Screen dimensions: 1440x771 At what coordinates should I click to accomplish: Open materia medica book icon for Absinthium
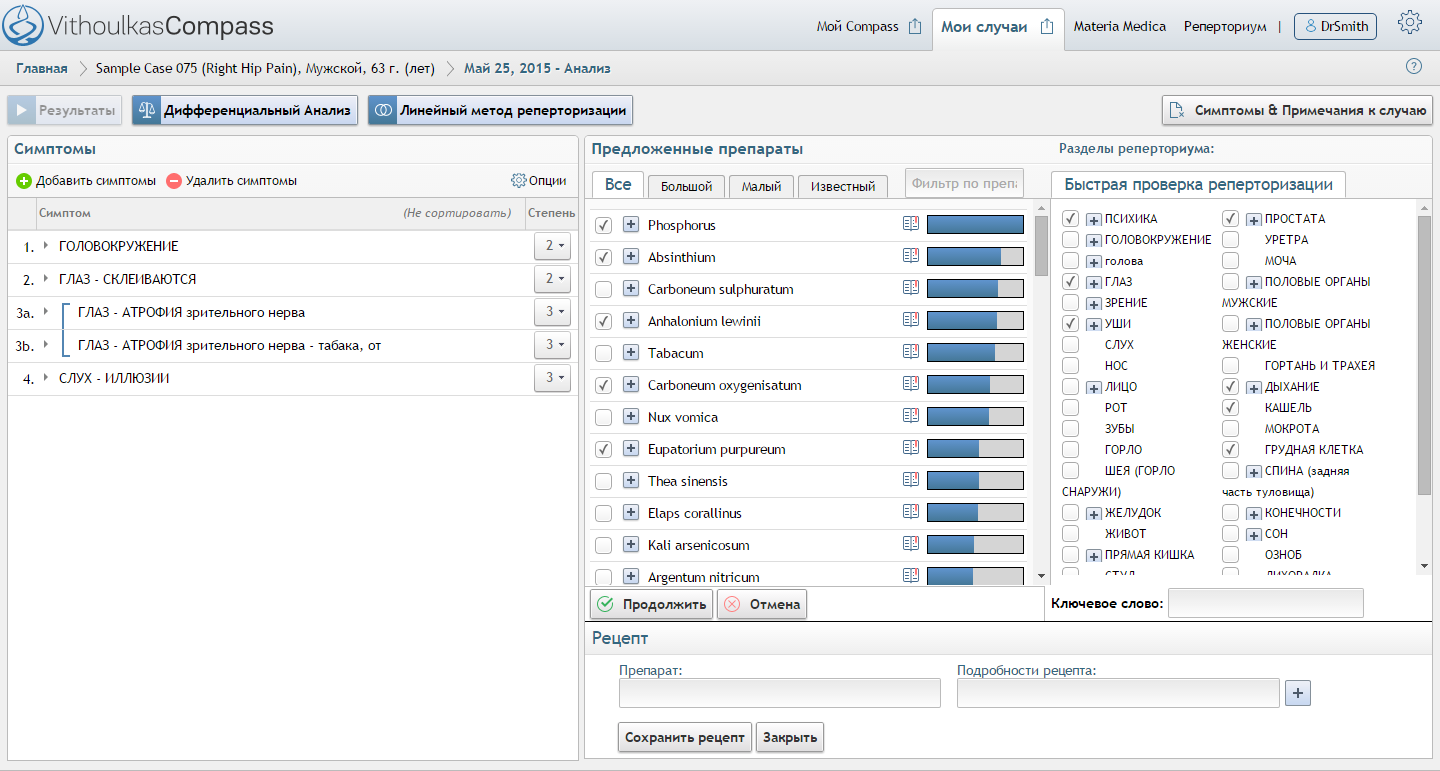pyautogui.click(x=910, y=256)
